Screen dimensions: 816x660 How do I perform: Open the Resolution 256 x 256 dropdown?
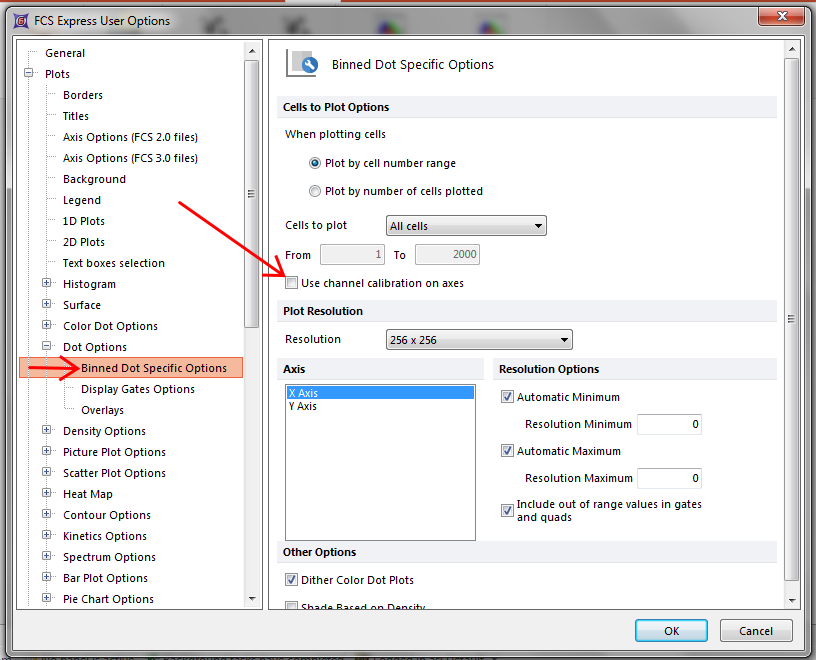tap(478, 340)
